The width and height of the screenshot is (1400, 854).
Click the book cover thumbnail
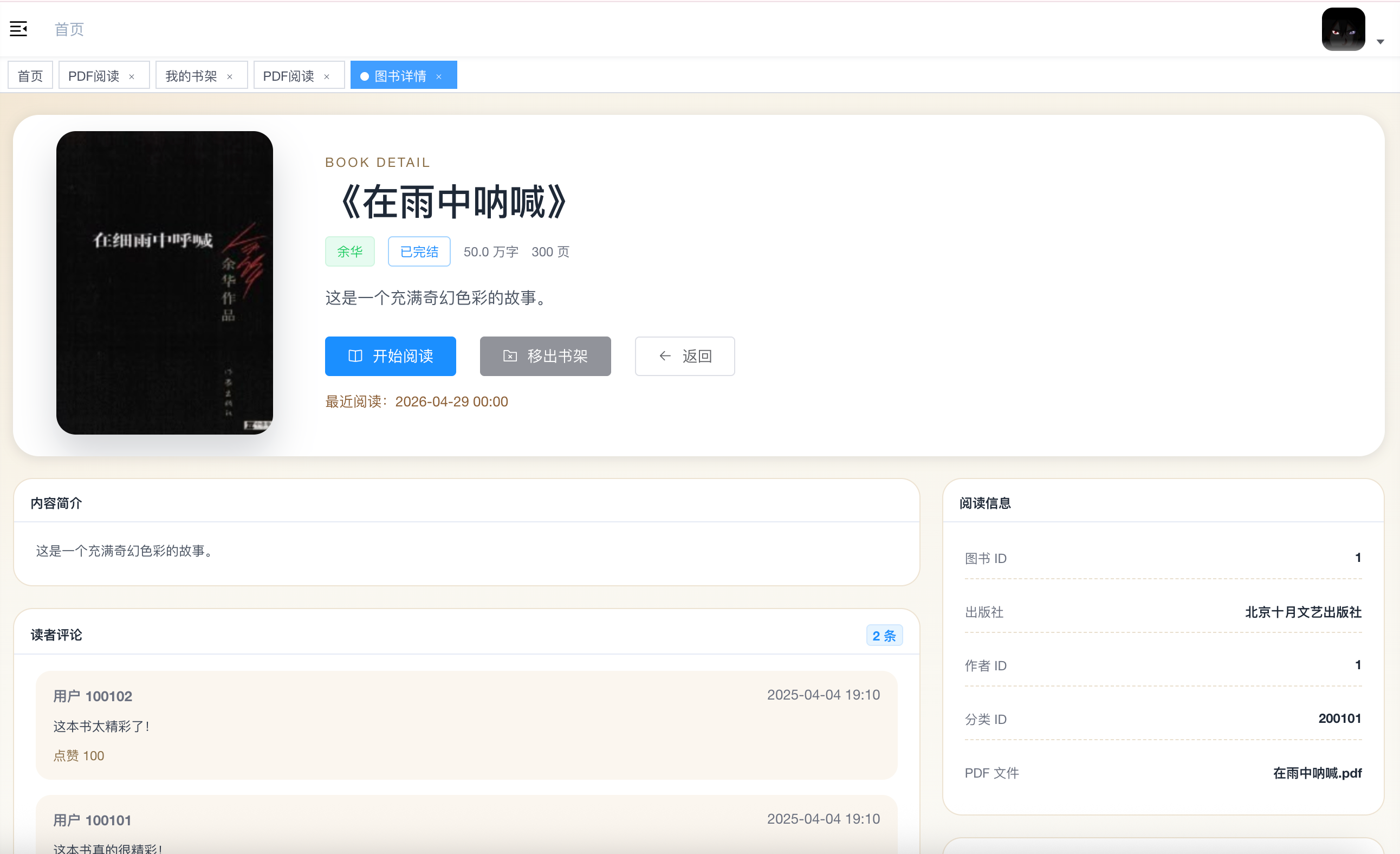[164, 282]
